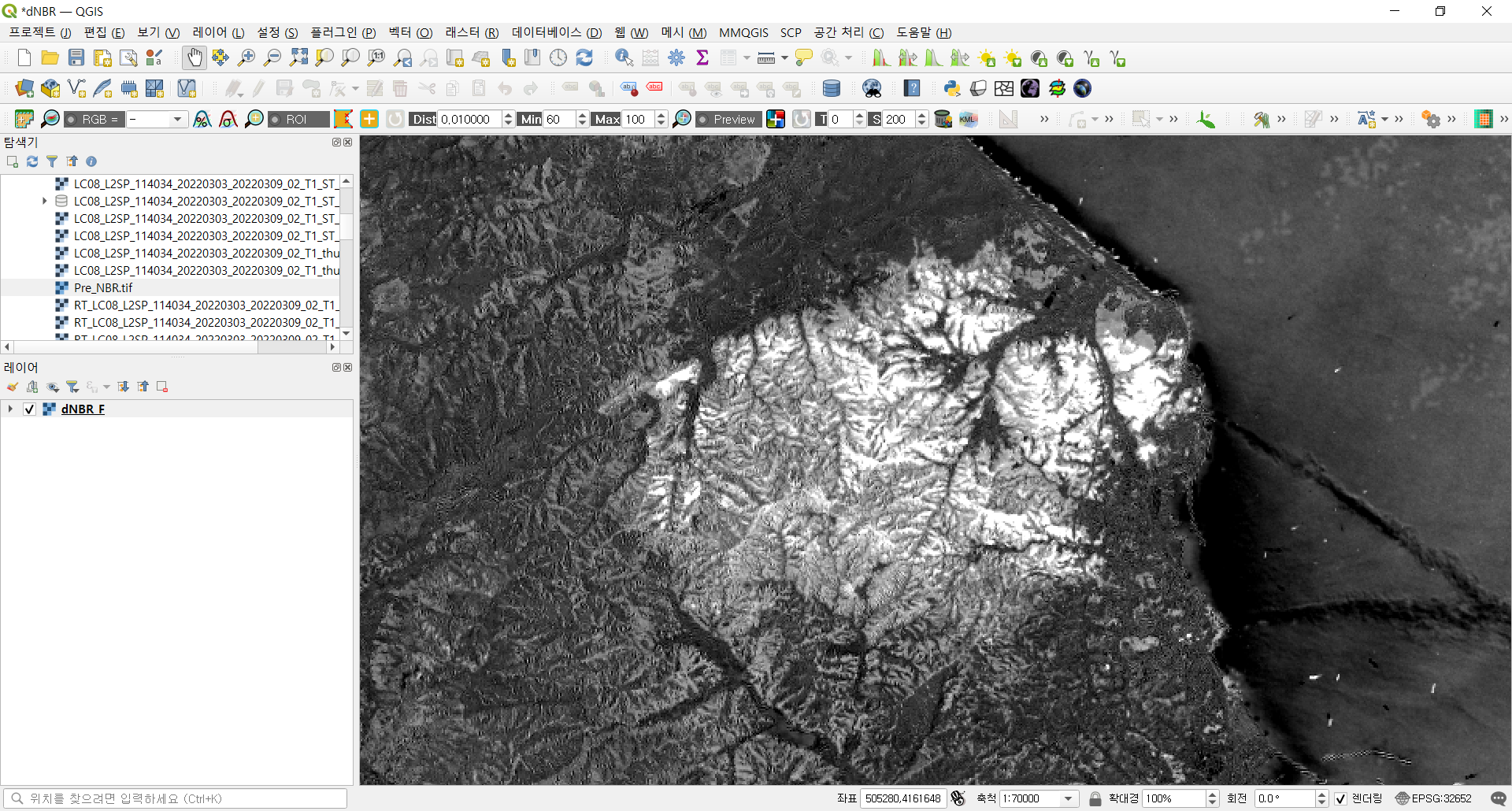Image resolution: width=1512 pixels, height=811 pixels.
Task: Click the rotation value field
Action: [x=1285, y=798]
